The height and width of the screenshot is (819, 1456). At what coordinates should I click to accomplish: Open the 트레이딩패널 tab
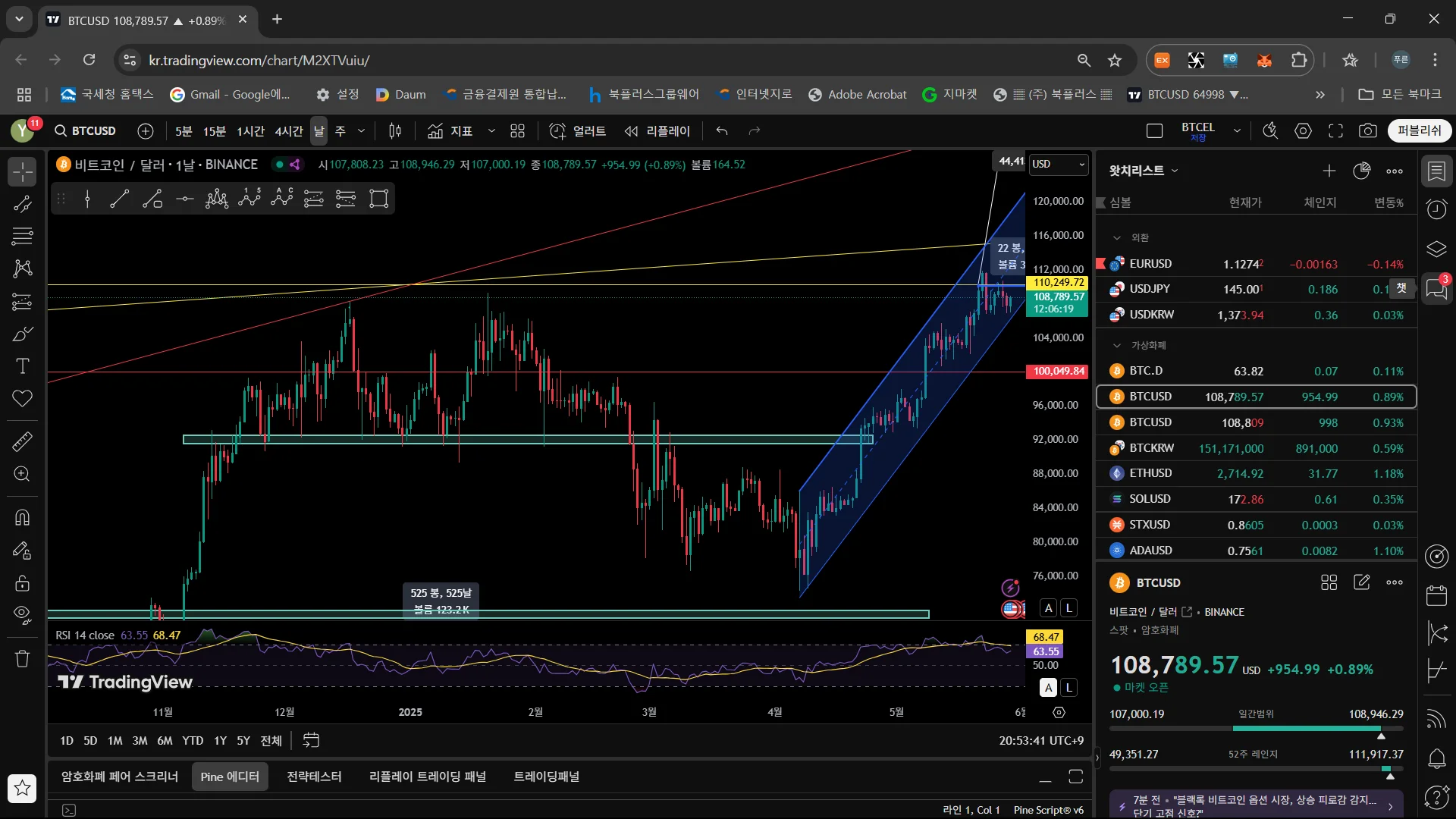point(546,777)
